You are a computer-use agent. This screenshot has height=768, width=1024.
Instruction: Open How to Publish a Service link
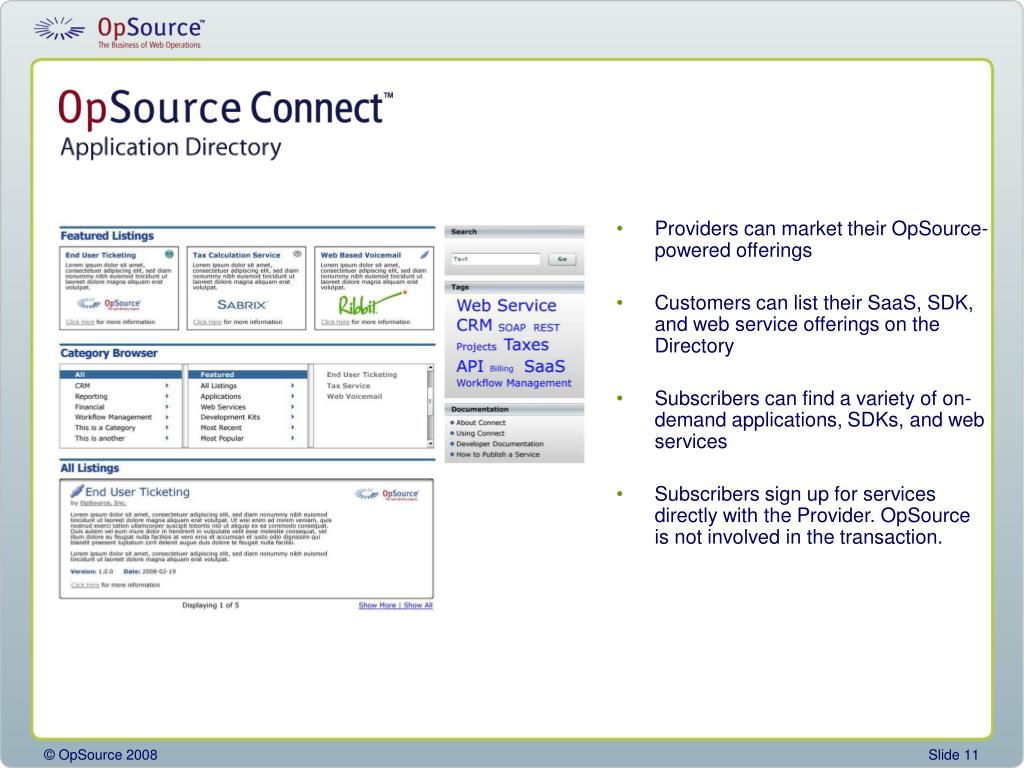(498, 454)
